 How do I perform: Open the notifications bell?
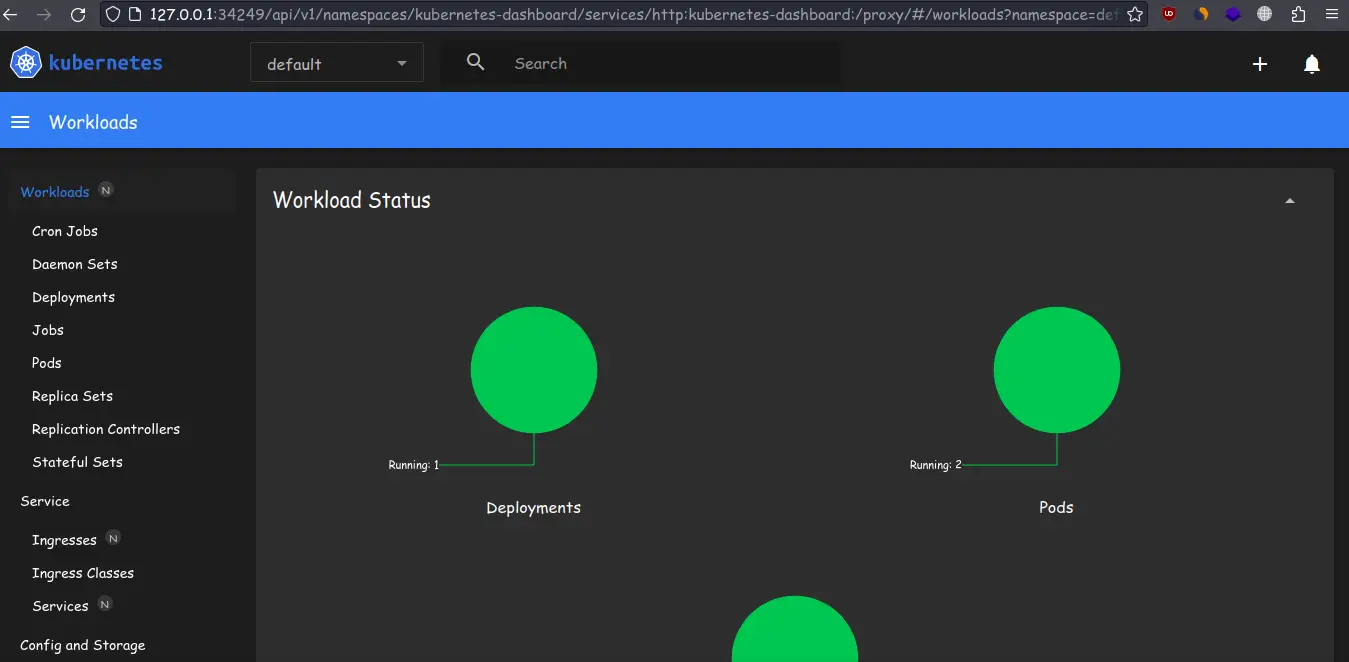pyautogui.click(x=1312, y=64)
